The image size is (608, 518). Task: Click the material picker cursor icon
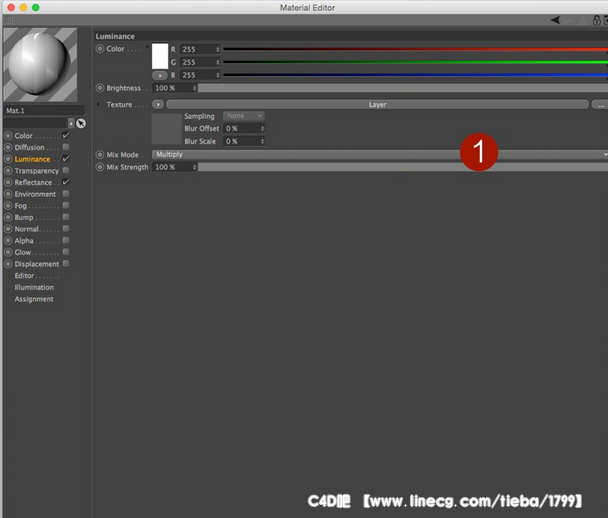[x=81, y=123]
